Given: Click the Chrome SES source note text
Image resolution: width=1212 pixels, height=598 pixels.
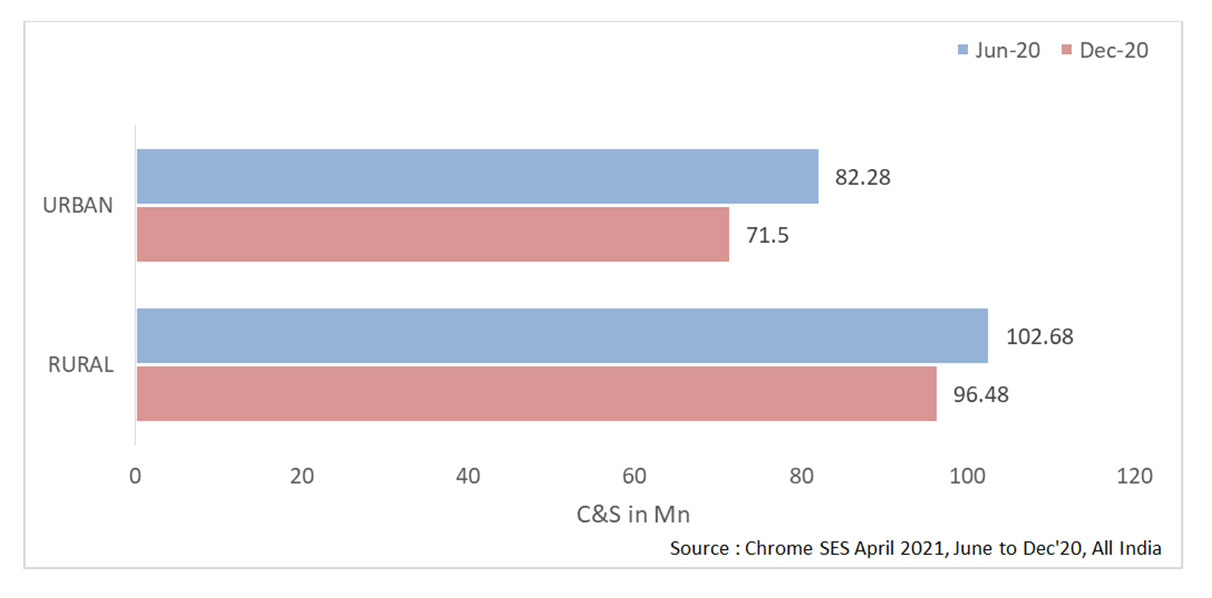Looking at the screenshot, I should [915, 548].
